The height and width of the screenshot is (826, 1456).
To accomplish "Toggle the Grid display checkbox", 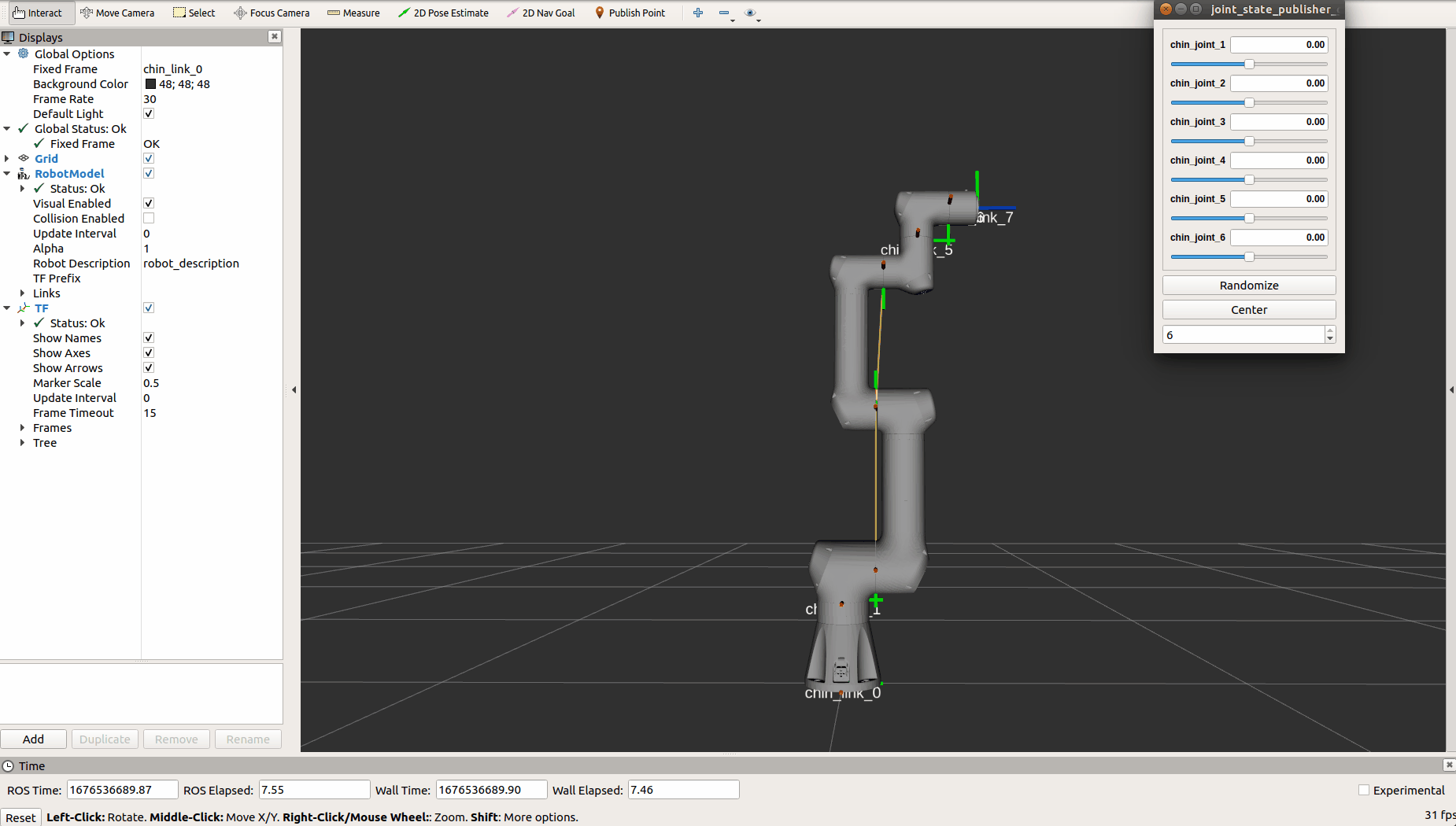I will 149,158.
